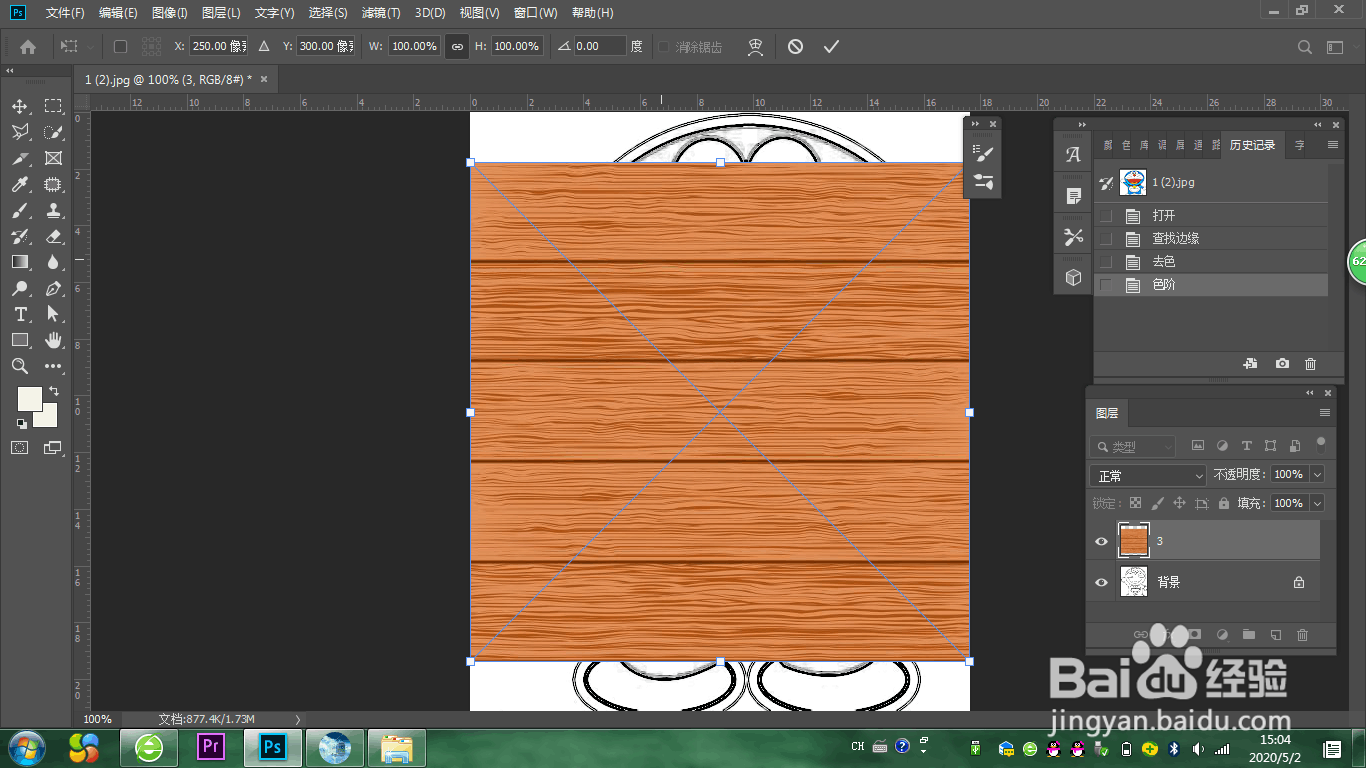The image size is (1366, 768).
Task: Select the 查找边缘 history state
Action: click(x=1211, y=238)
